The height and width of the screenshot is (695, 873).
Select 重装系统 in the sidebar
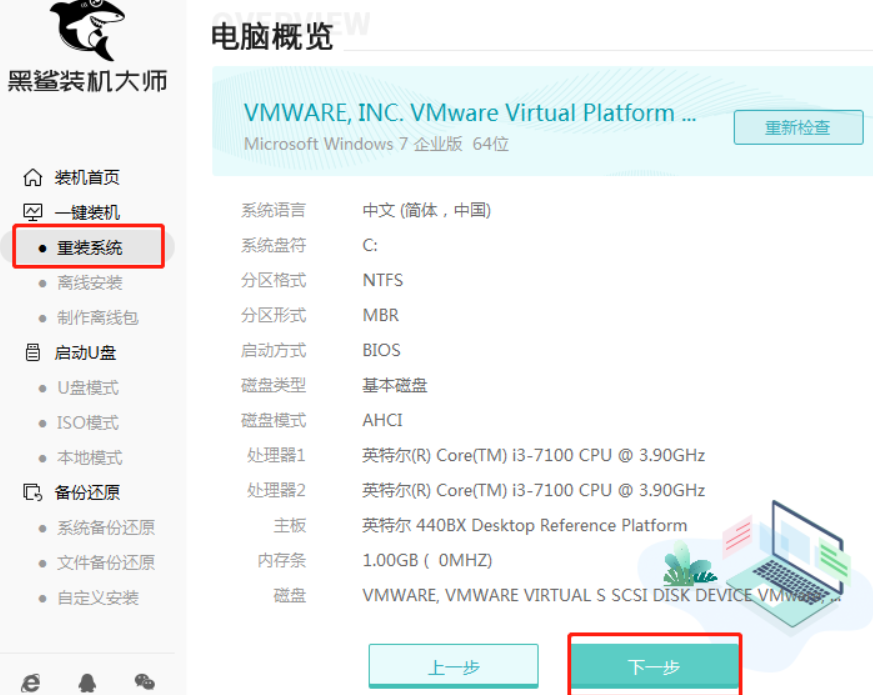pyautogui.click(x=90, y=248)
